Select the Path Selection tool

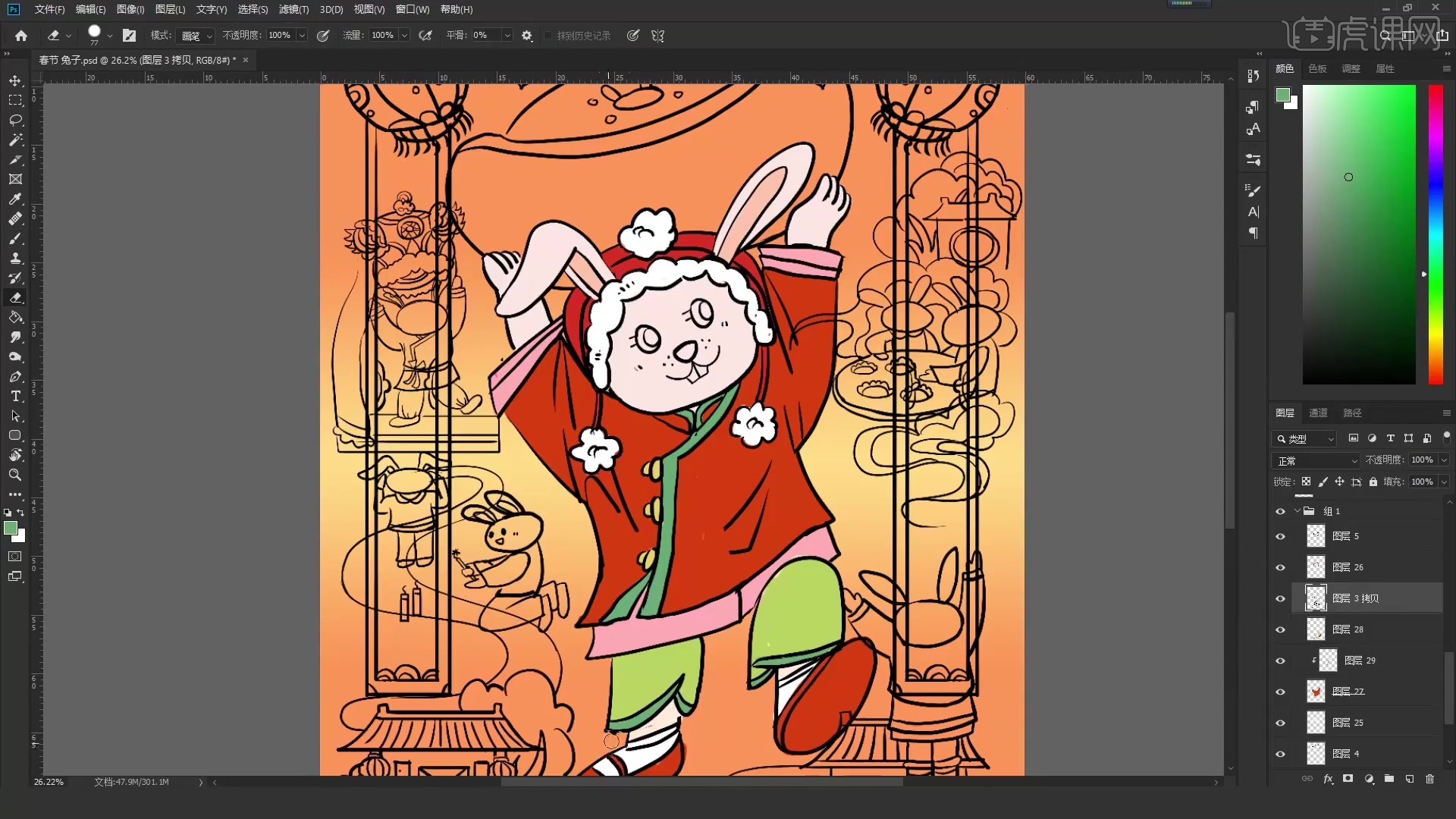pyautogui.click(x=15, y=416)
